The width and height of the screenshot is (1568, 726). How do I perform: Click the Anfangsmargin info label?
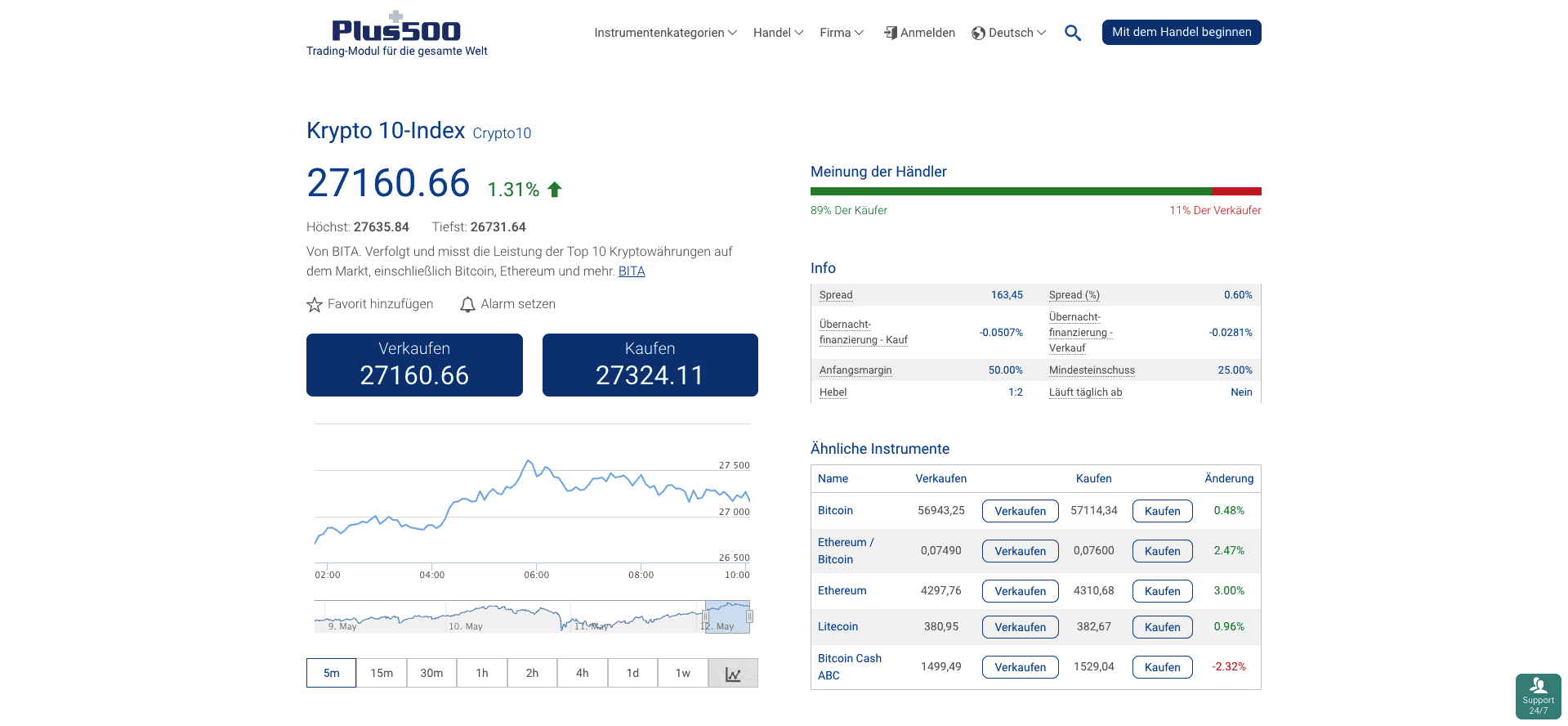click(x=855, y=370)
